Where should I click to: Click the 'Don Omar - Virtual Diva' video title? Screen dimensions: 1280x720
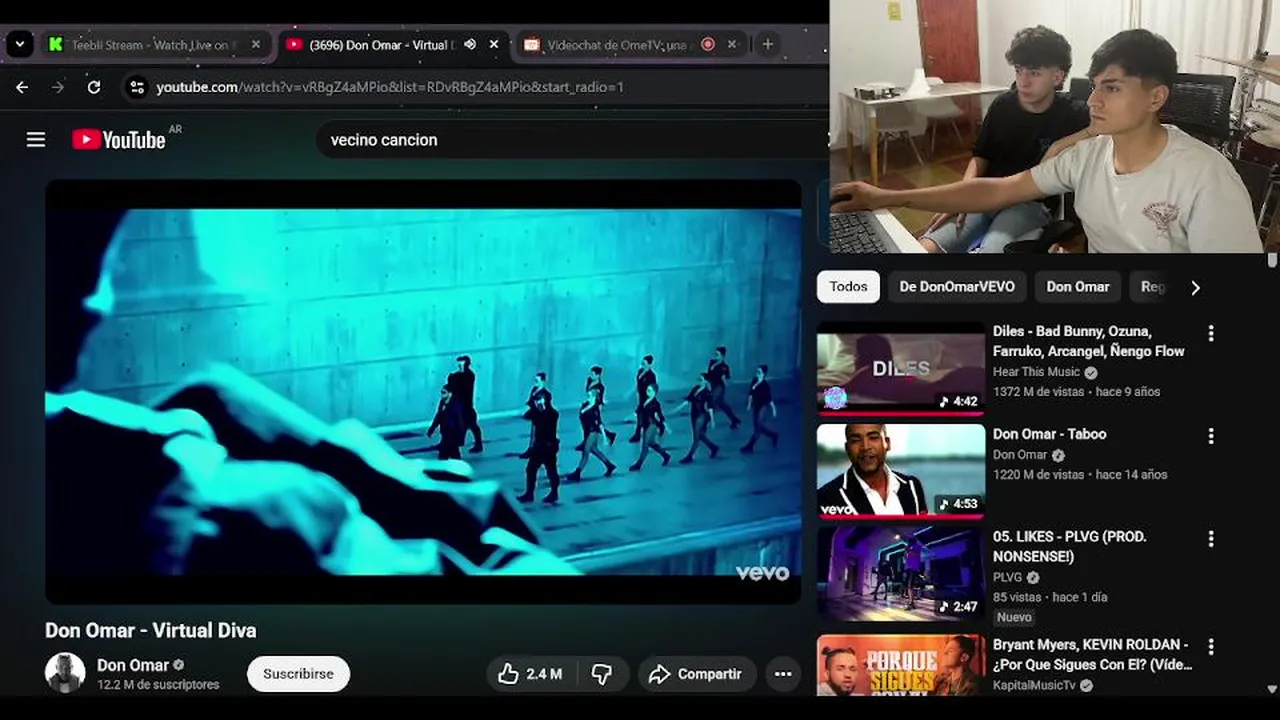tap(151, 630)
